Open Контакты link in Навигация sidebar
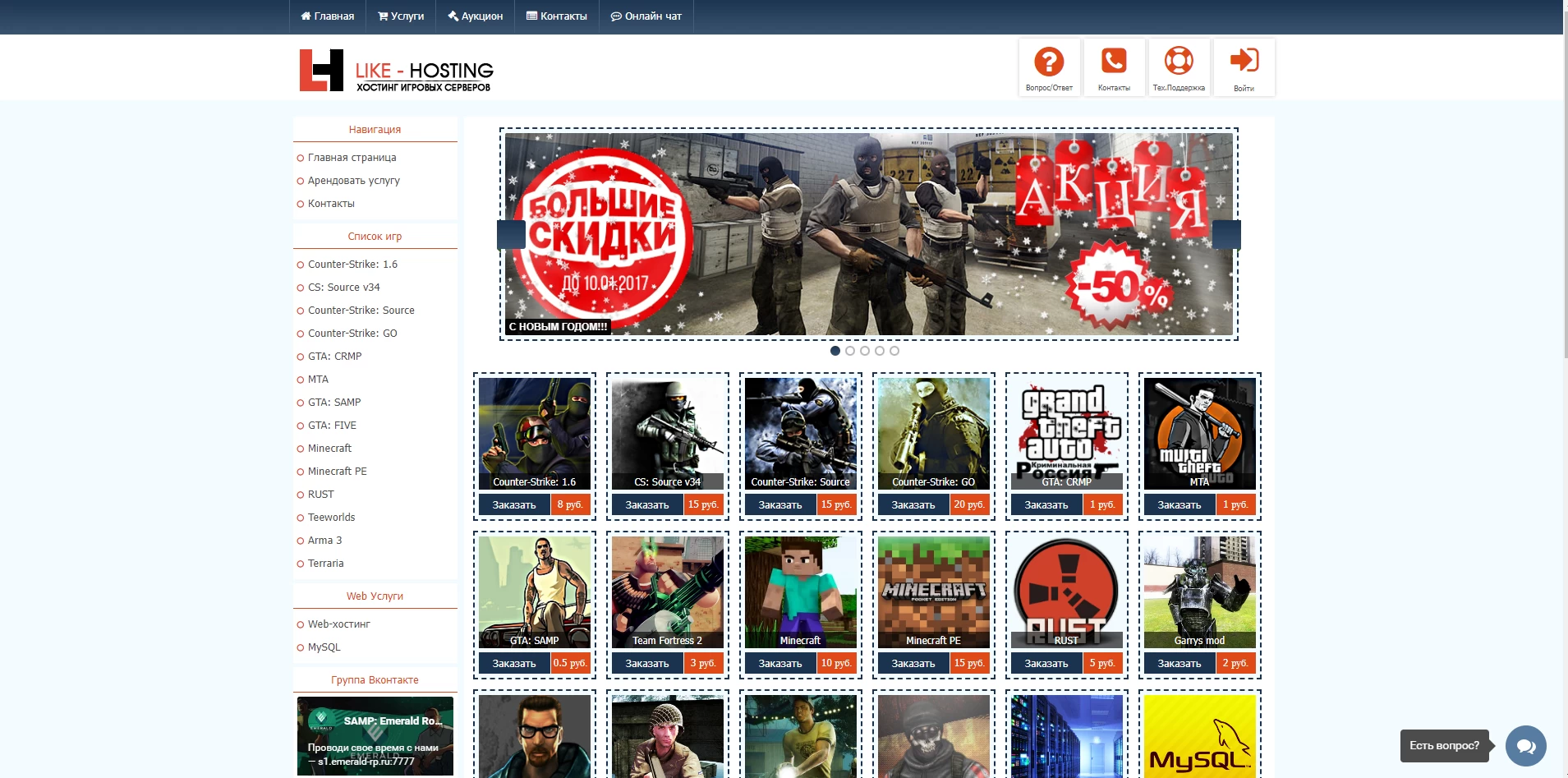This screenshot has height=778, width=1568. (x=331, y=204)
